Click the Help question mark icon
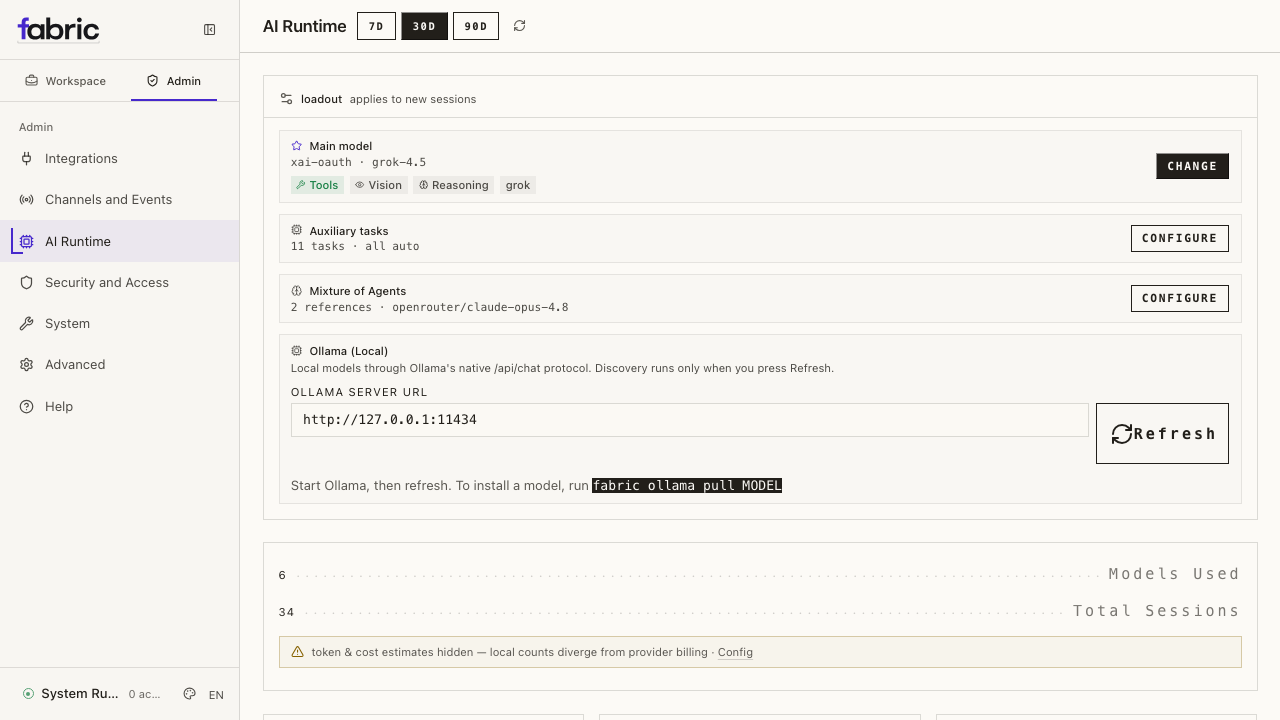Screen dimensions: 1280x720 tap(27, 406)
